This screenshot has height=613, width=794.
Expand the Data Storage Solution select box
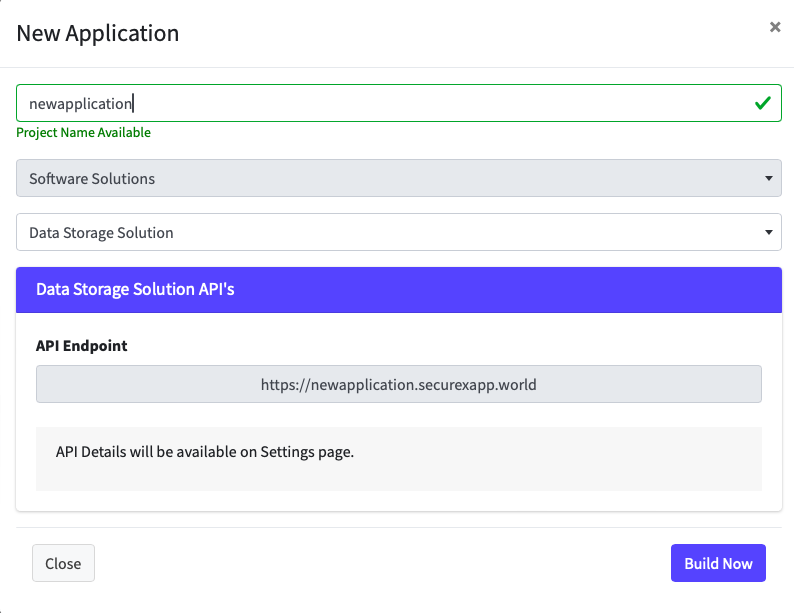pos(398,233)
